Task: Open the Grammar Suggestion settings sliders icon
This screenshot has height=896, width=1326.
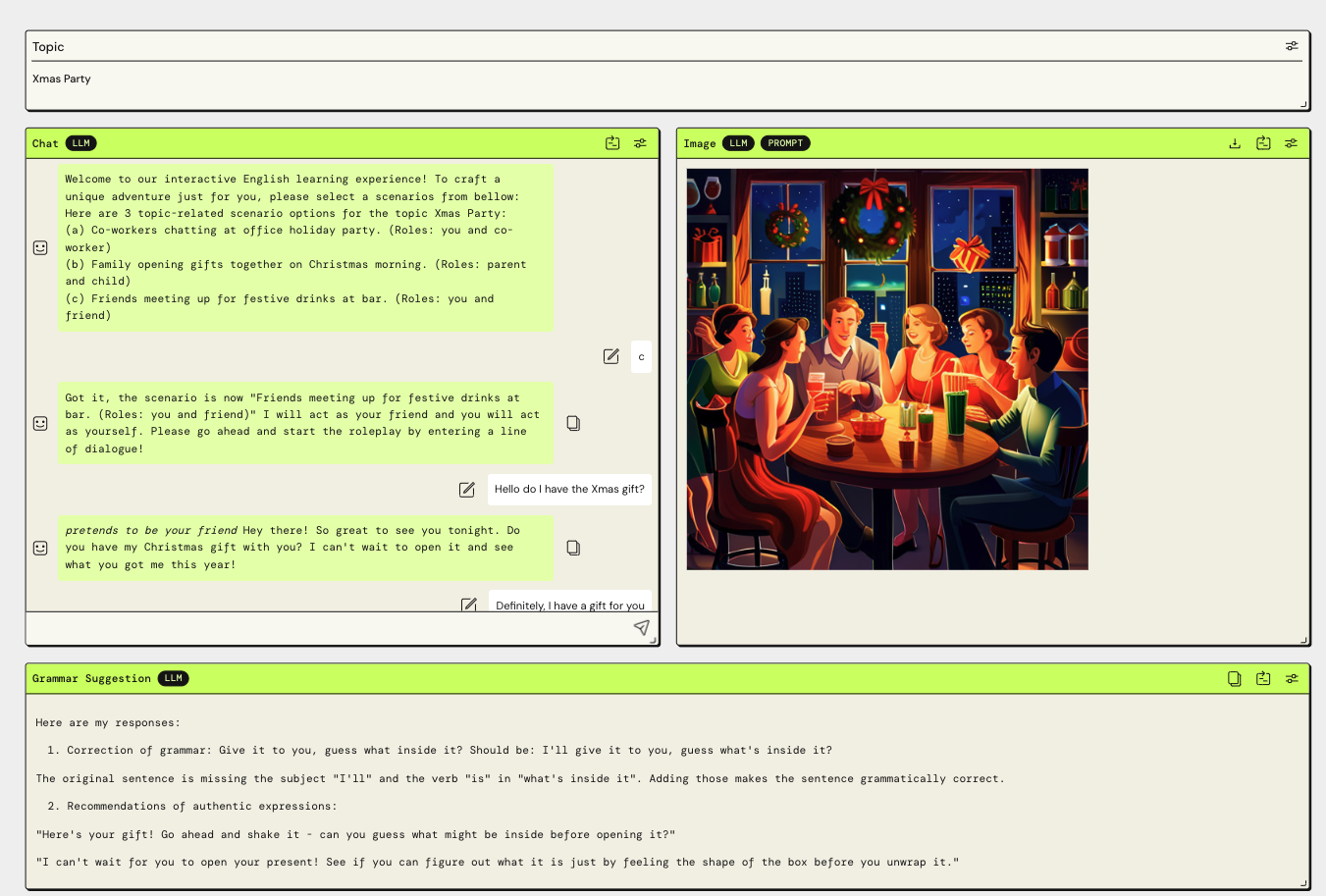Action: (x=1292, y=678)
